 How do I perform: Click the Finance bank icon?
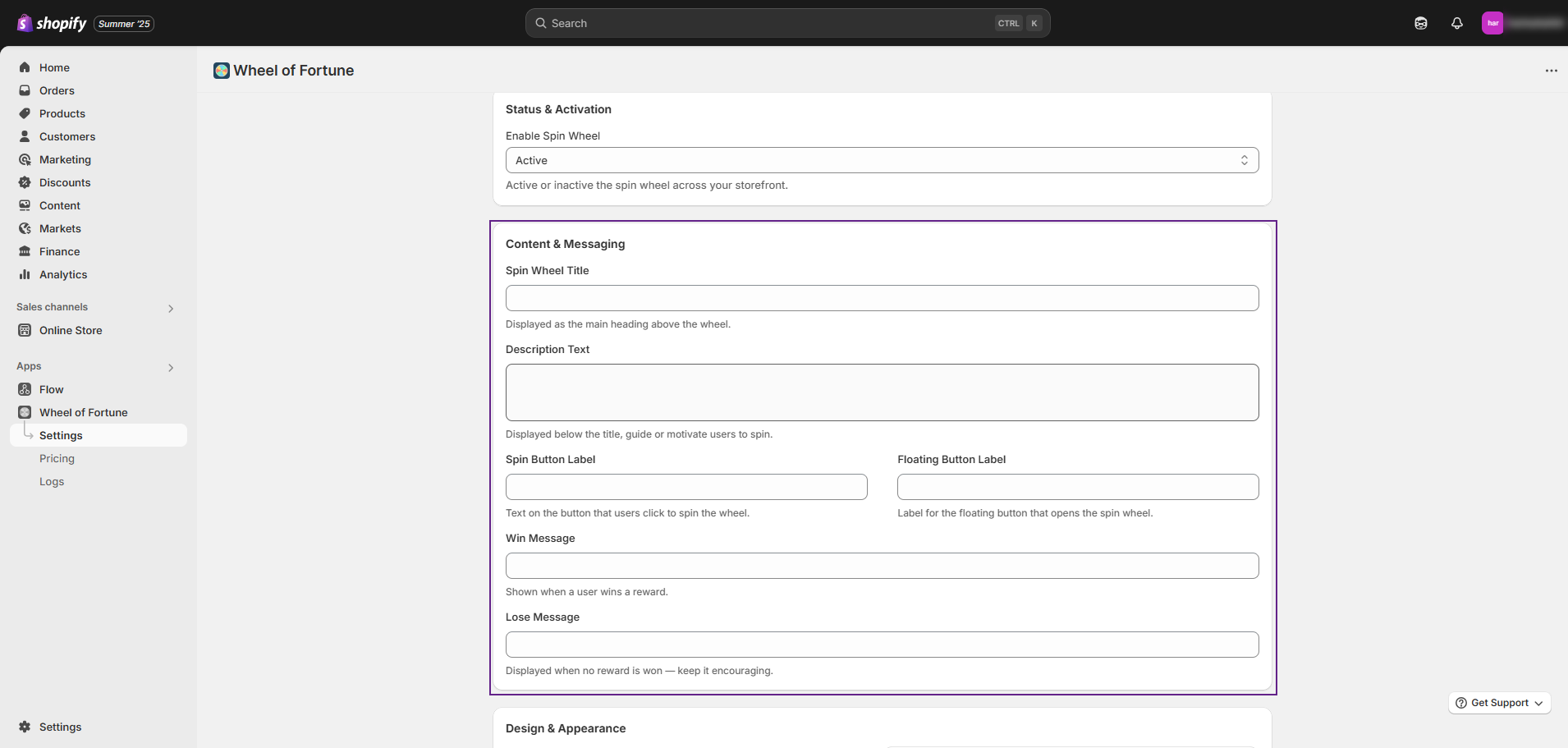click(25, 251)
